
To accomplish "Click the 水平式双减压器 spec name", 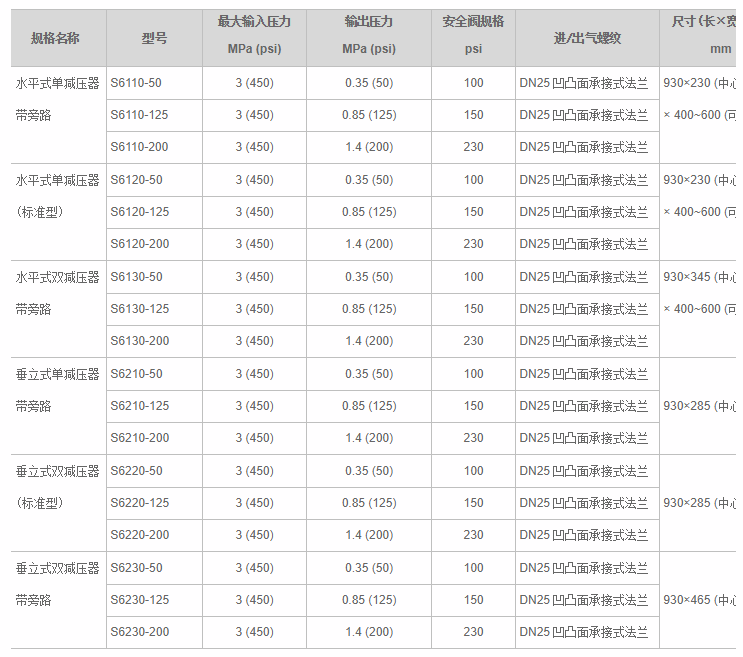I will coord(58,277).
